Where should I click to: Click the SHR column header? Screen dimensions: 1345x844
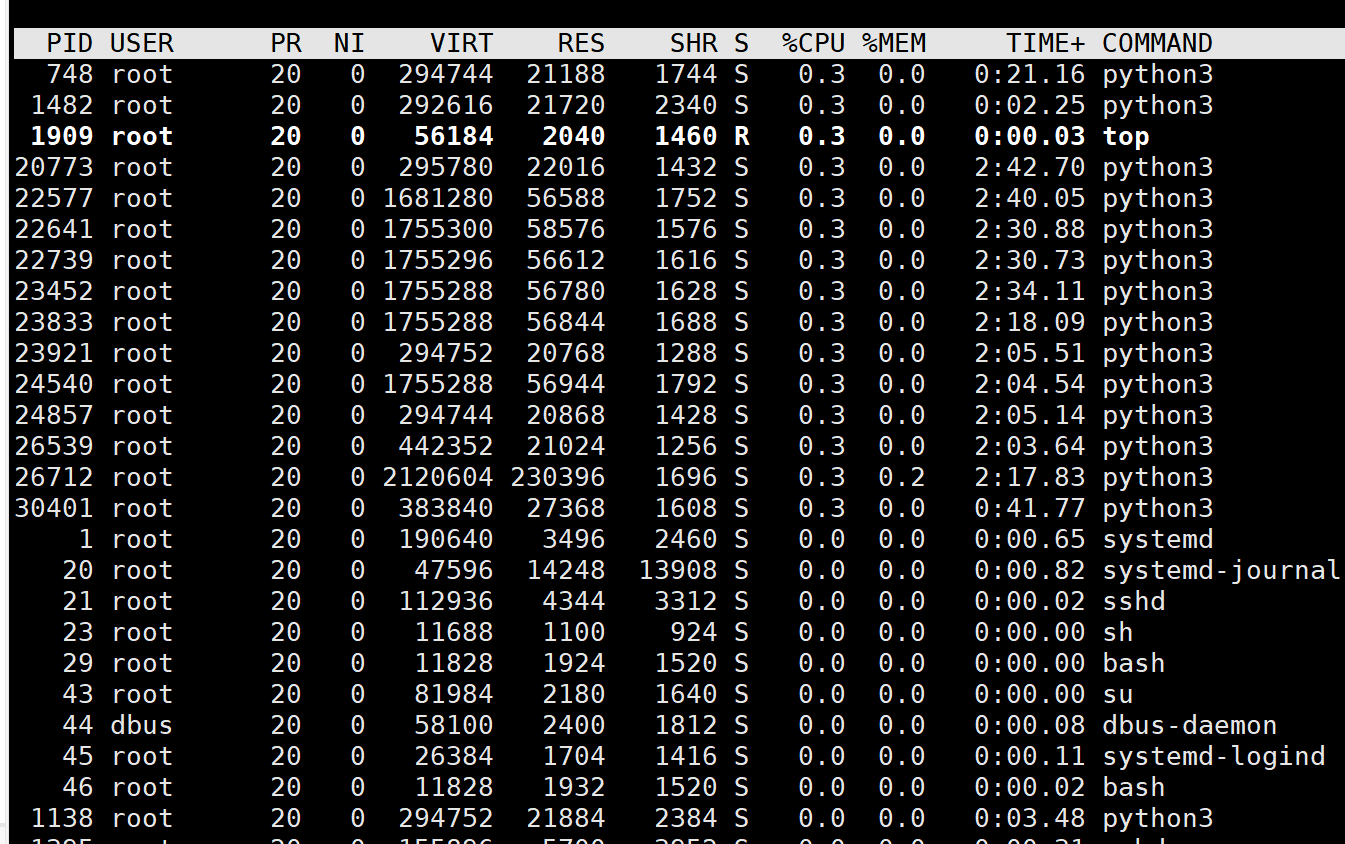tap(694, 43)
